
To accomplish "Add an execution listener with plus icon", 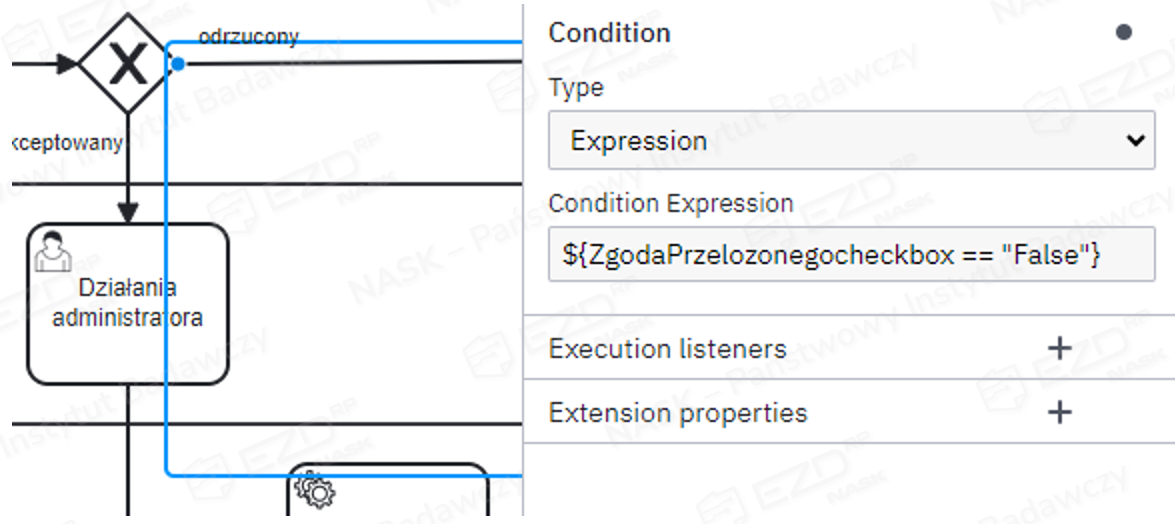I will pyautogui.click(x=1058, y=348).
